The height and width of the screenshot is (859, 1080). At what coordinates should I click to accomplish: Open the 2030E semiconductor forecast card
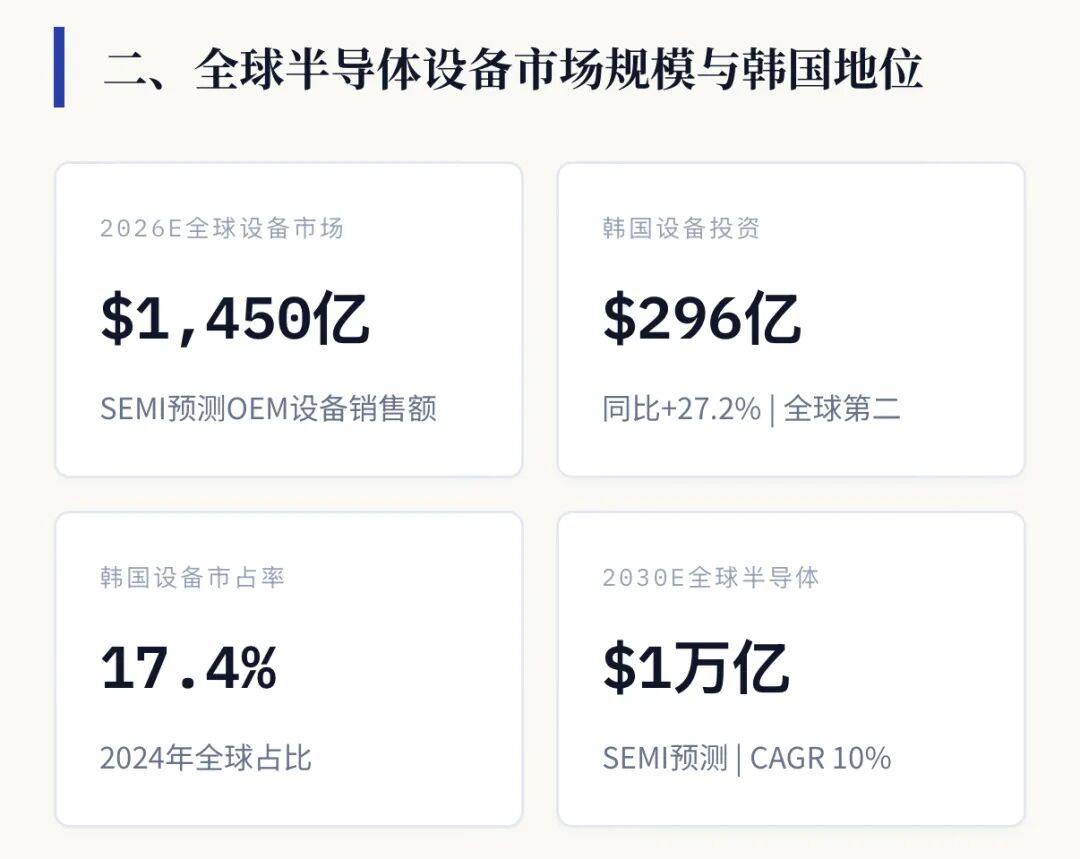[x=791, y=669]
